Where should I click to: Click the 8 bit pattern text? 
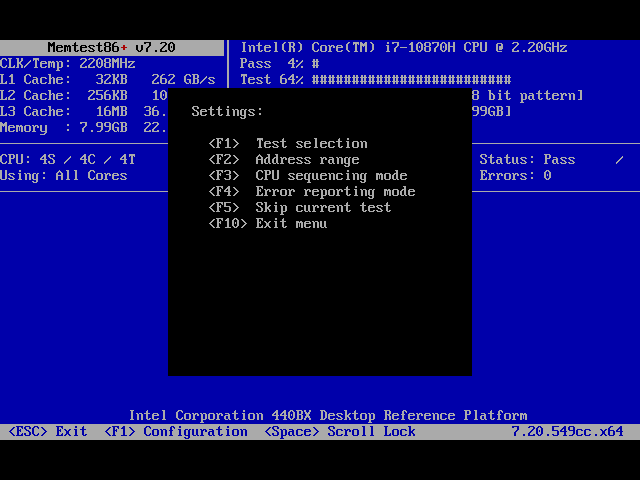527,96
